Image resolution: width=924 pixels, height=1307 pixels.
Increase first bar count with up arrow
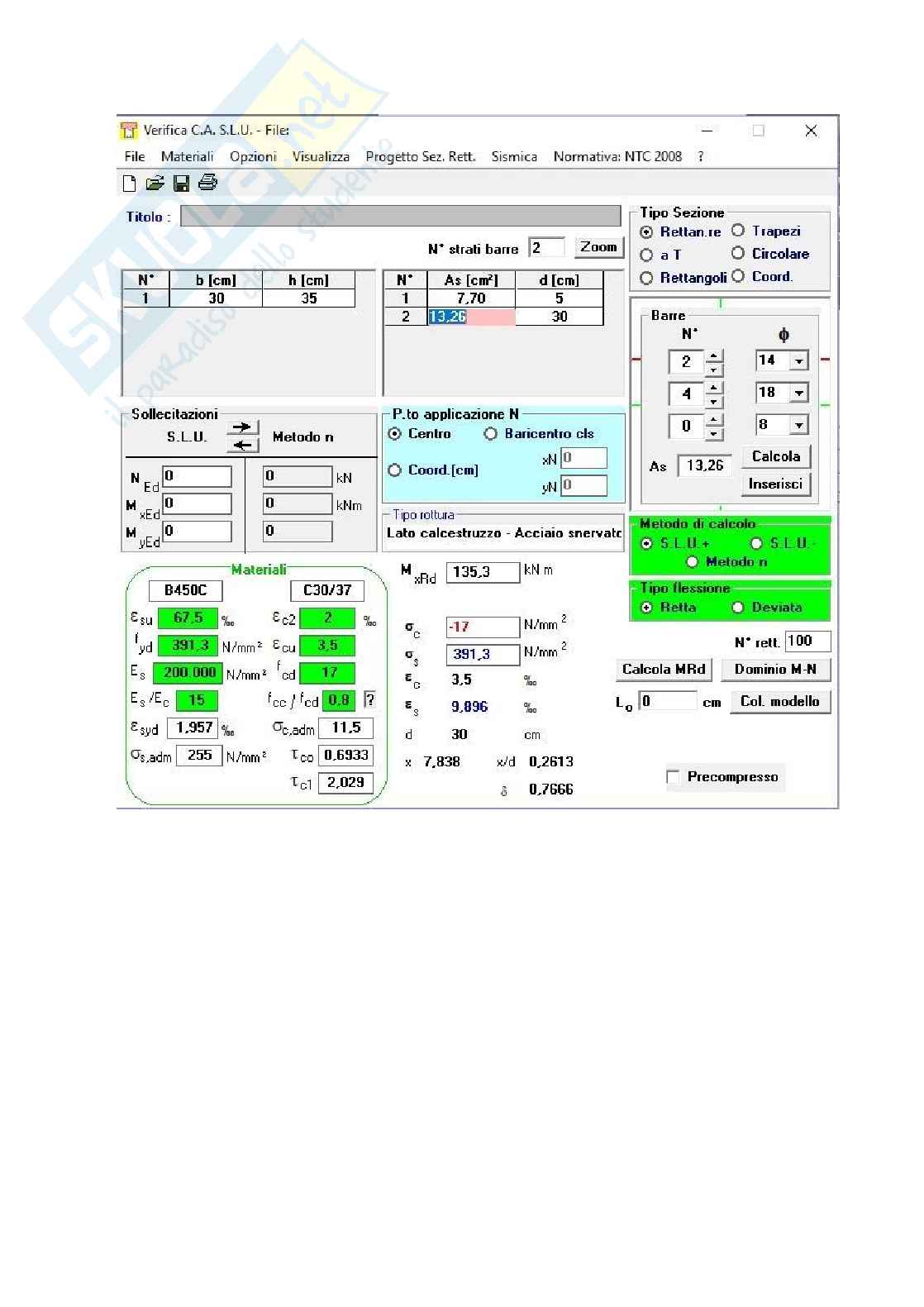click(715, 355)
